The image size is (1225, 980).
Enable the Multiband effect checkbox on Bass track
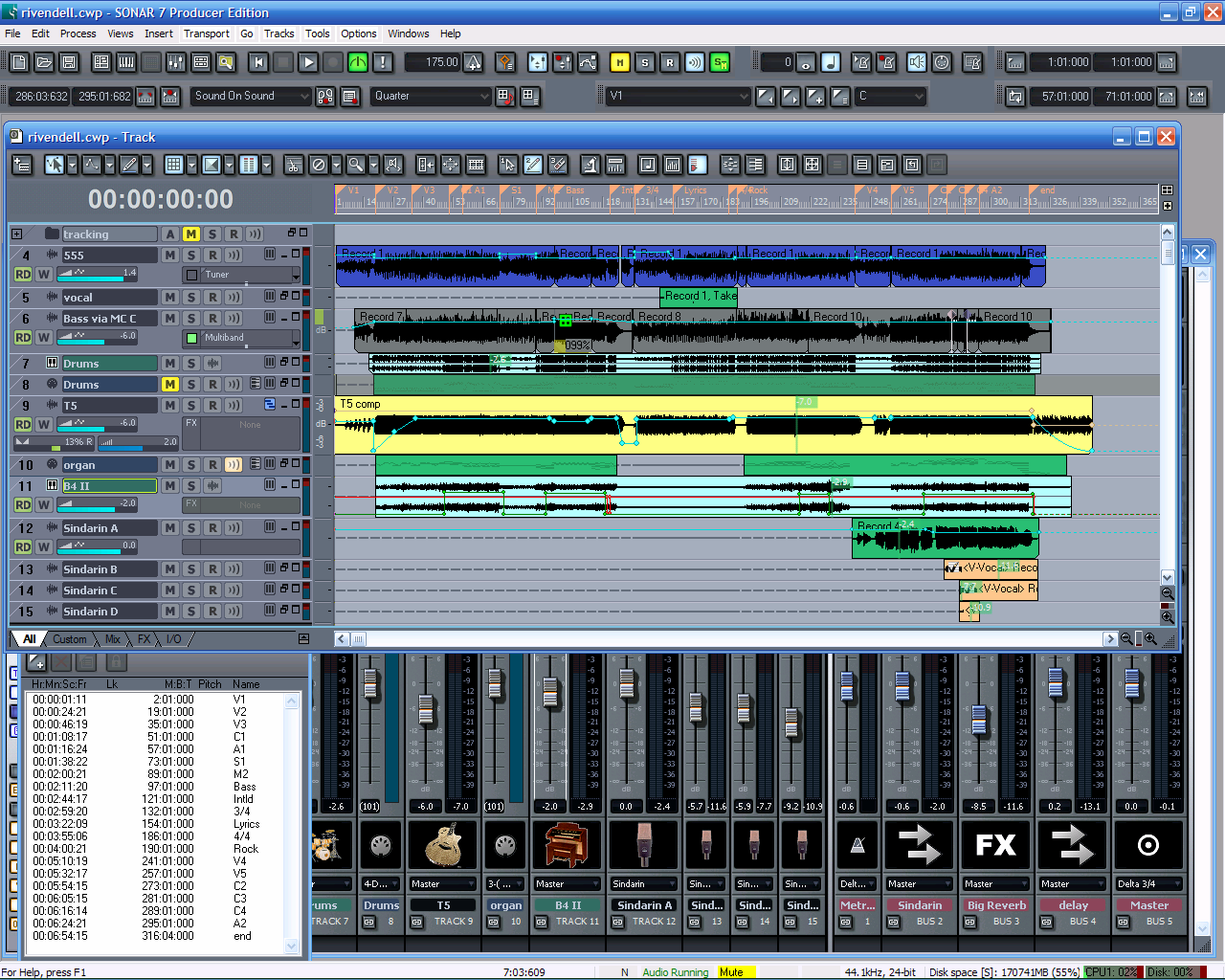[191, 338]
